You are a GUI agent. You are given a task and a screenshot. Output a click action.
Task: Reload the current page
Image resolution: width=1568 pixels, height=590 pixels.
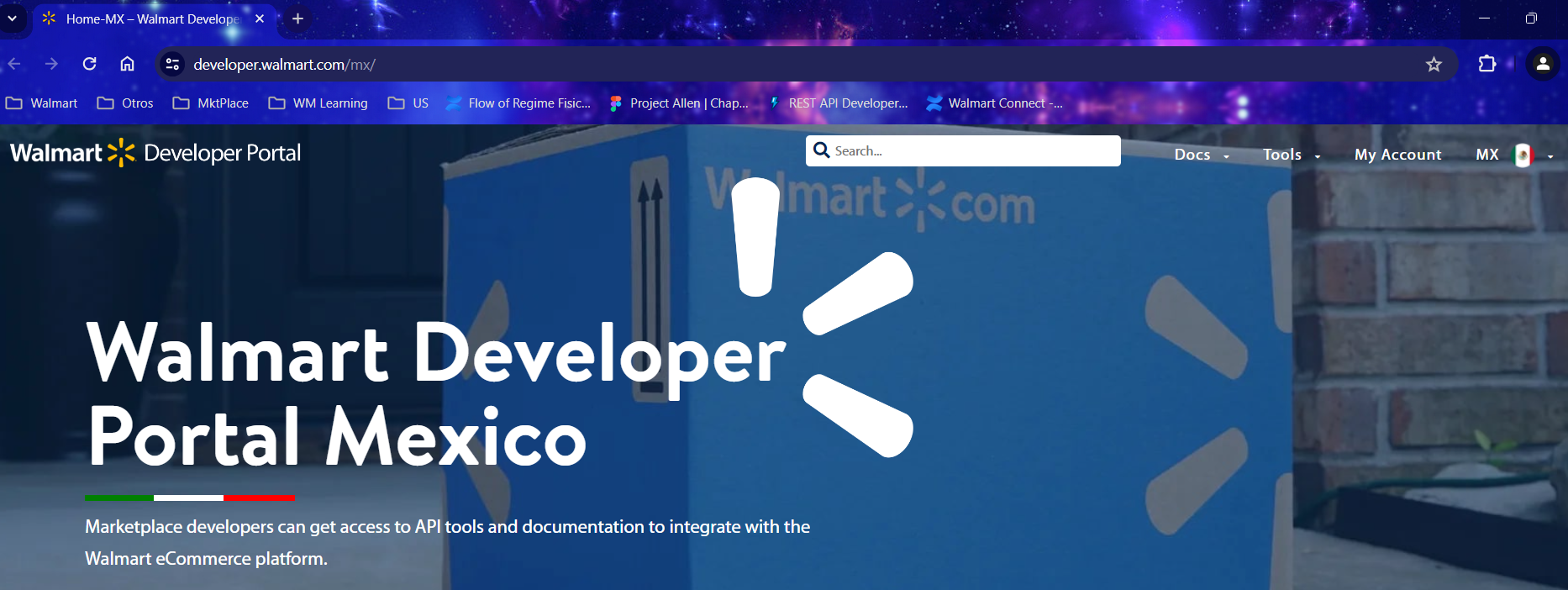click(90, 64)
